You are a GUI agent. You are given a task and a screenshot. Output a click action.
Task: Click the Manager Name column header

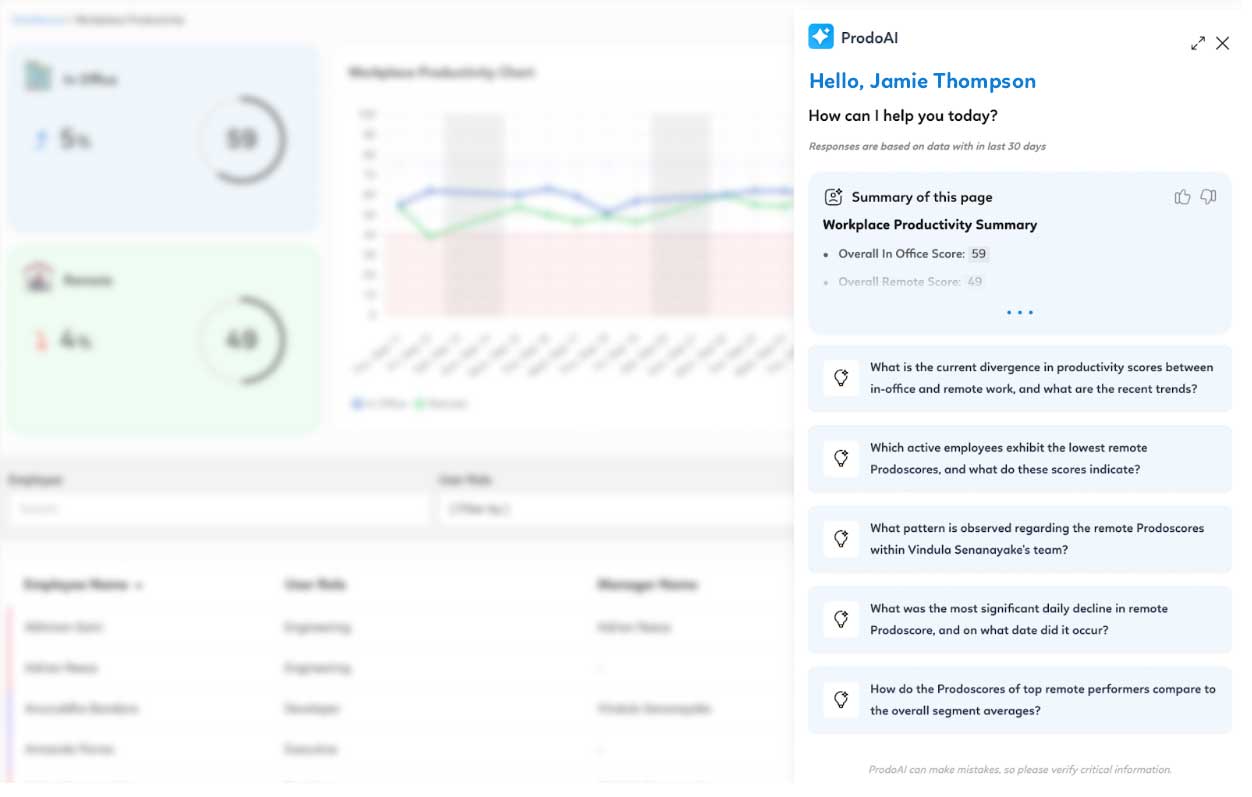(x=647, y=585)
